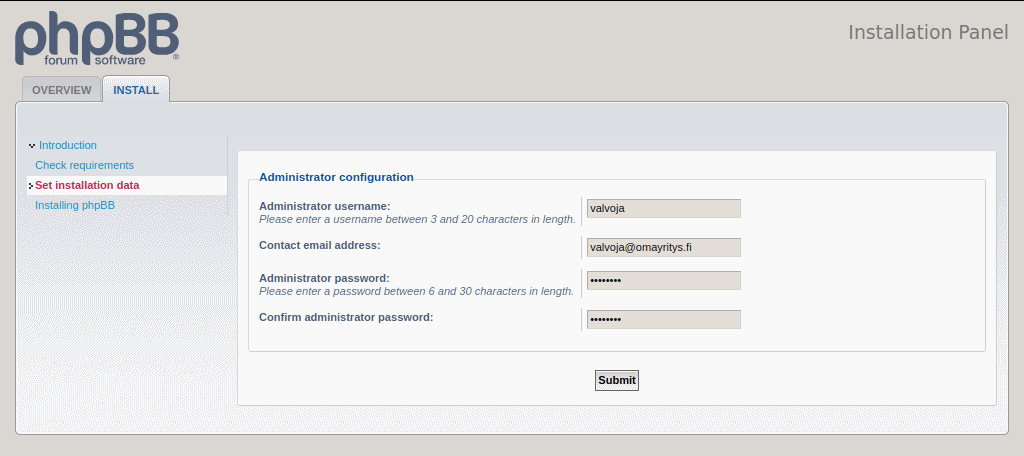This screenshot has height=456, width=1024.
Task: Click the arrow marker beside Set installation data
Action: pos(31,186)
